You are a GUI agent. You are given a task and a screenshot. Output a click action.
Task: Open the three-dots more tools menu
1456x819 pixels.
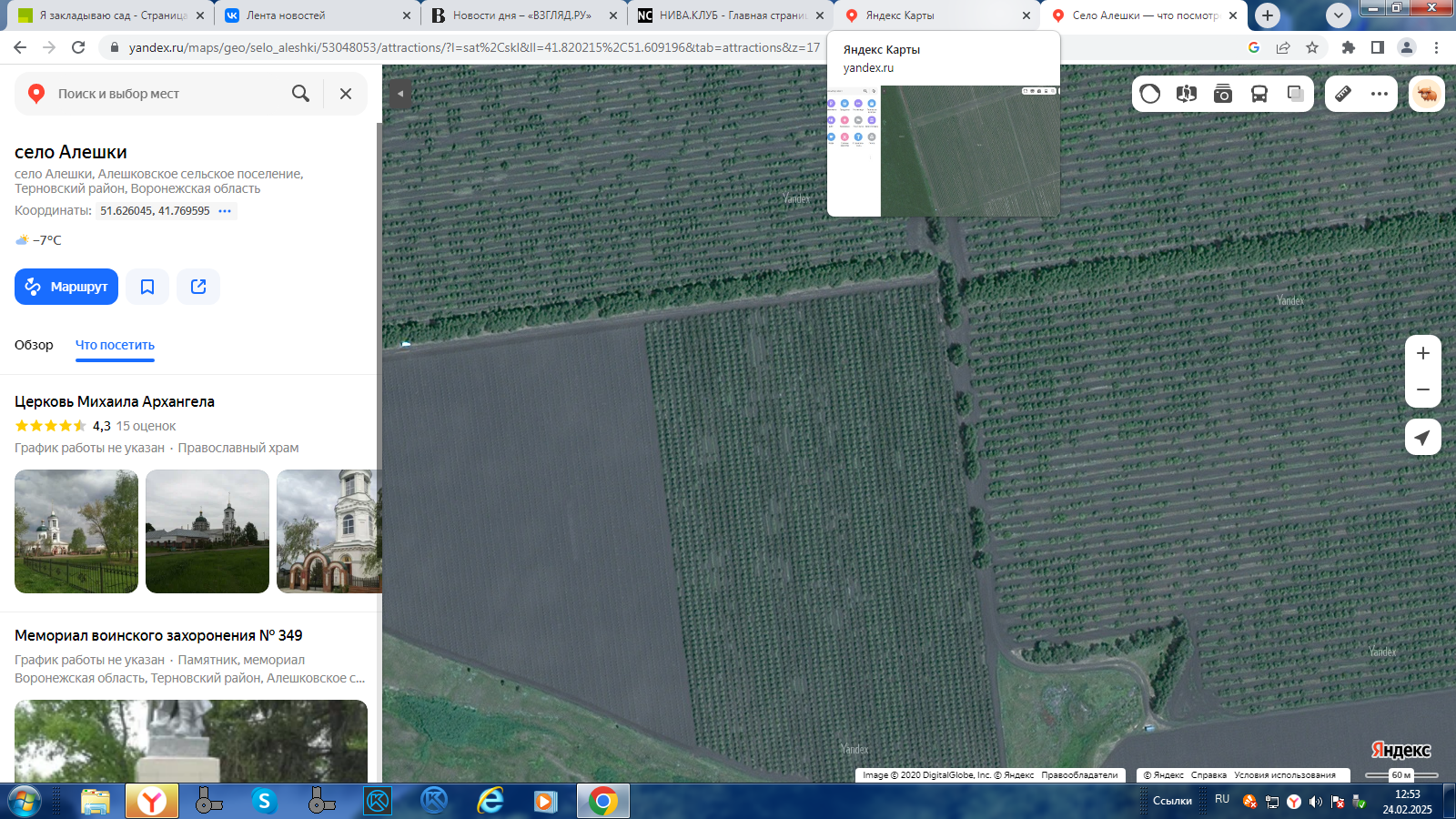pyautogui.click(x=1380, y=94)
